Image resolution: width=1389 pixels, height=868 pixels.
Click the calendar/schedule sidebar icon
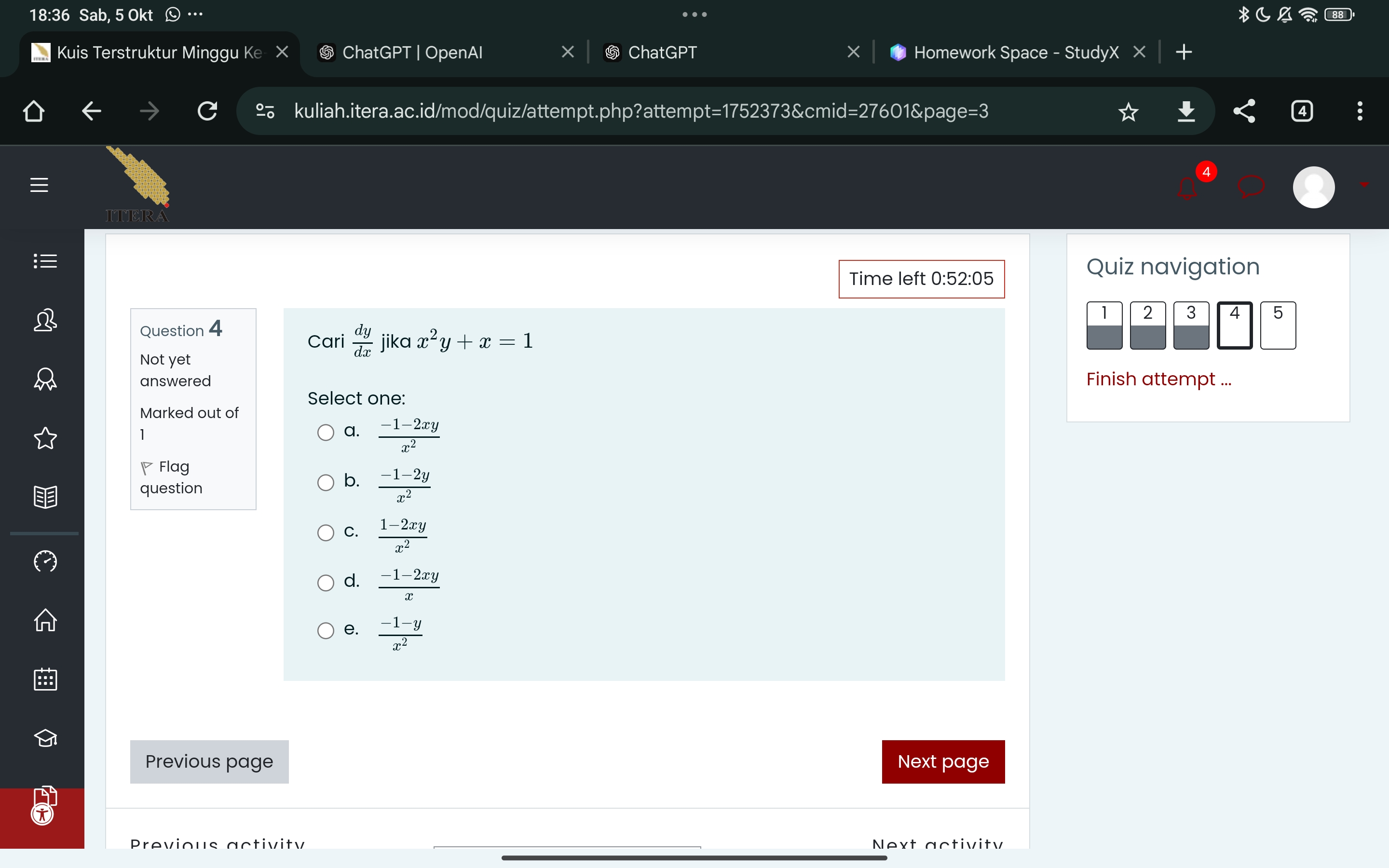[44, 679]
